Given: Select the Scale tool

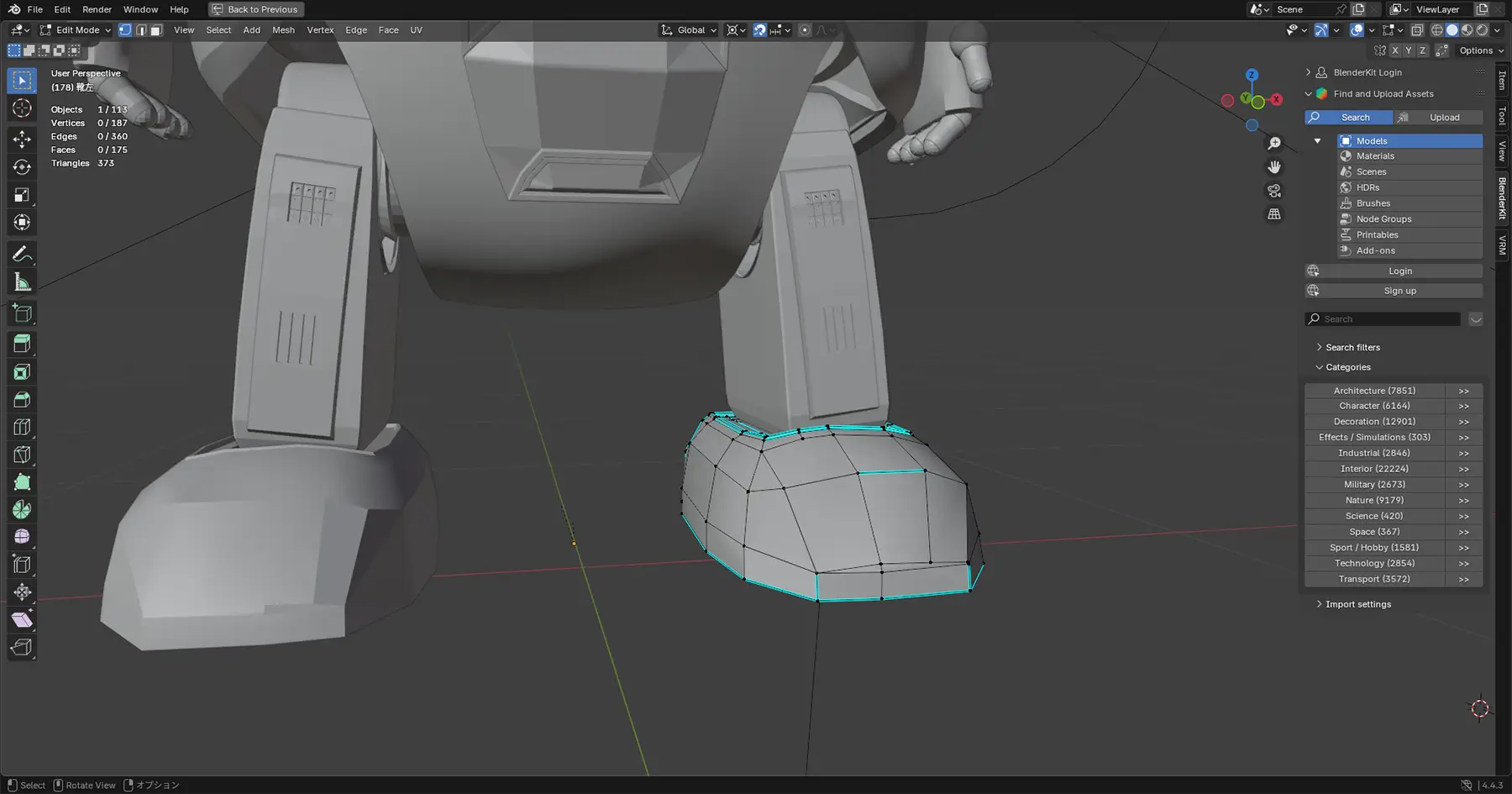Looking at the screenshot, I should click(x=21, y=195).
